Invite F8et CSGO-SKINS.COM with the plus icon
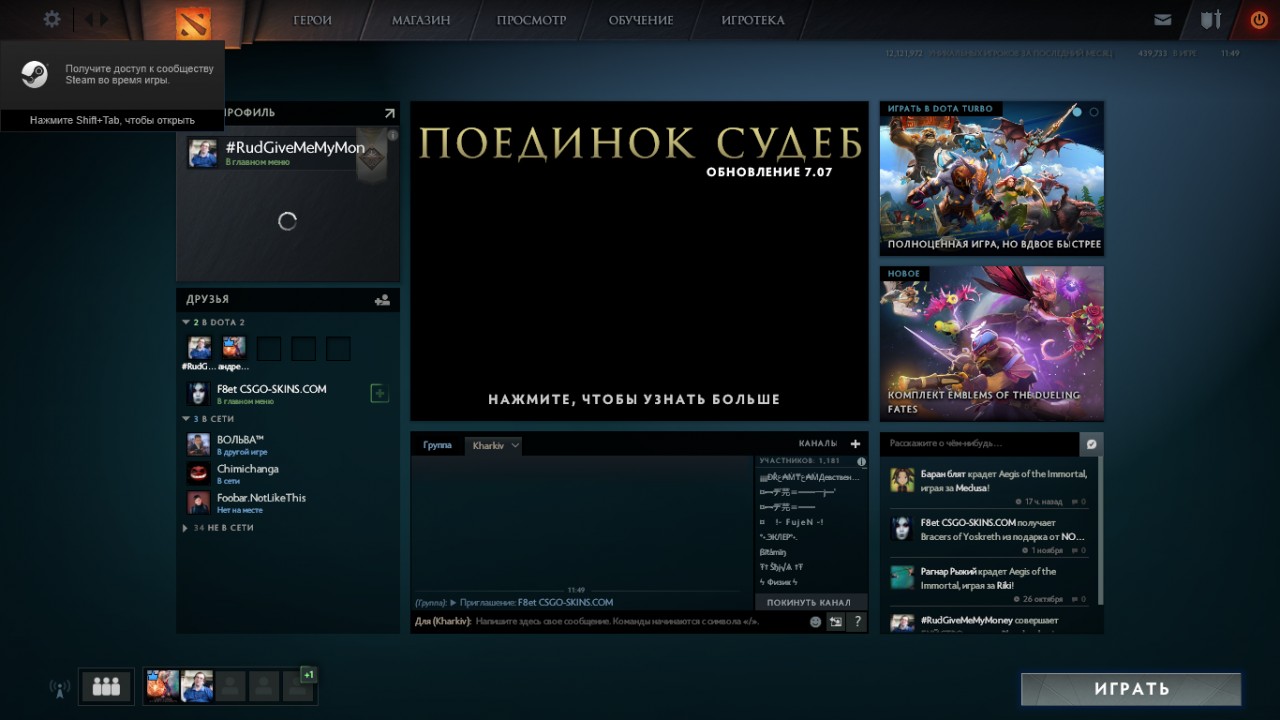This screenshot has width=1280, height=720. tap(379, 393)
